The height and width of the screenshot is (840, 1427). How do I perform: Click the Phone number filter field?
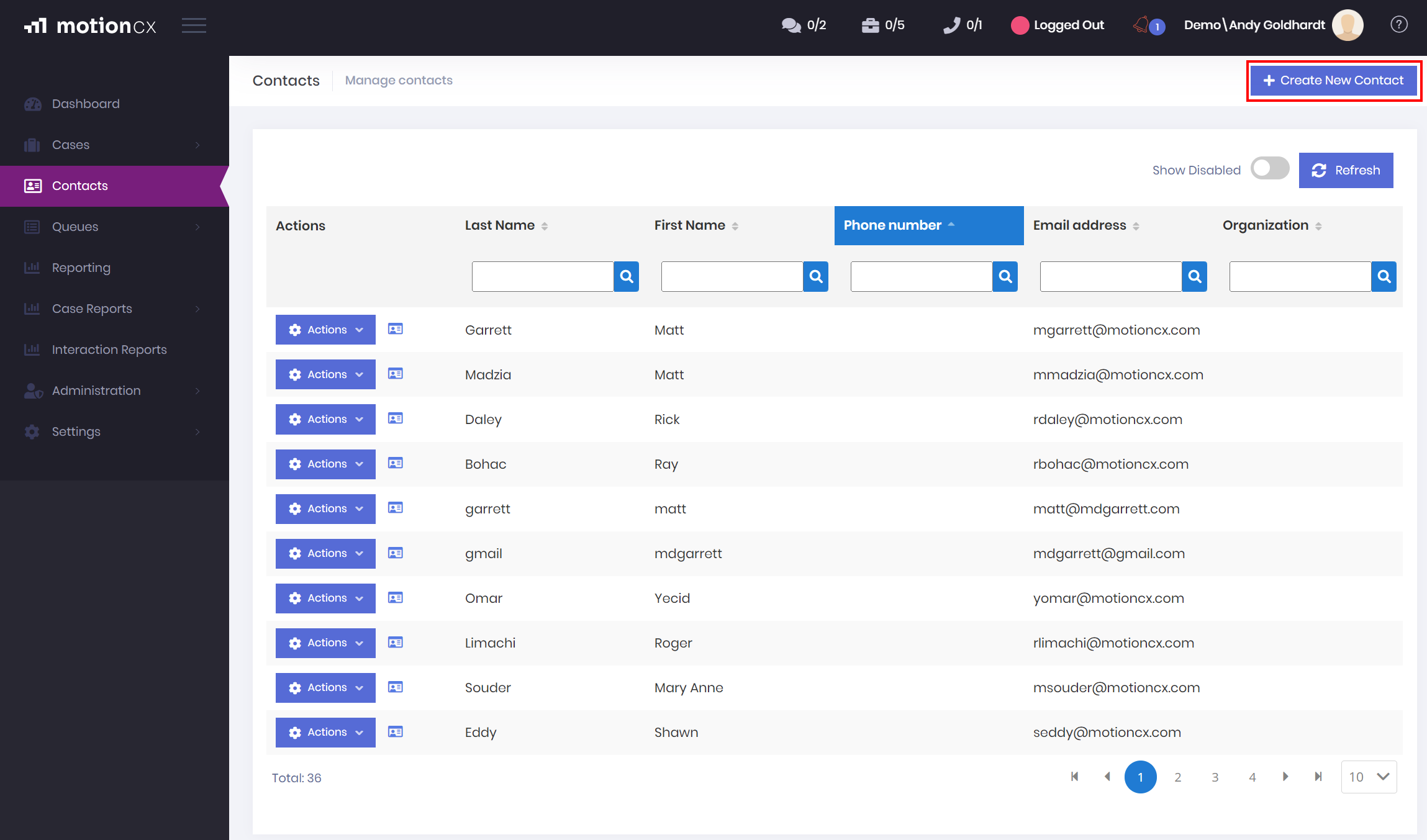pos(922,276)
